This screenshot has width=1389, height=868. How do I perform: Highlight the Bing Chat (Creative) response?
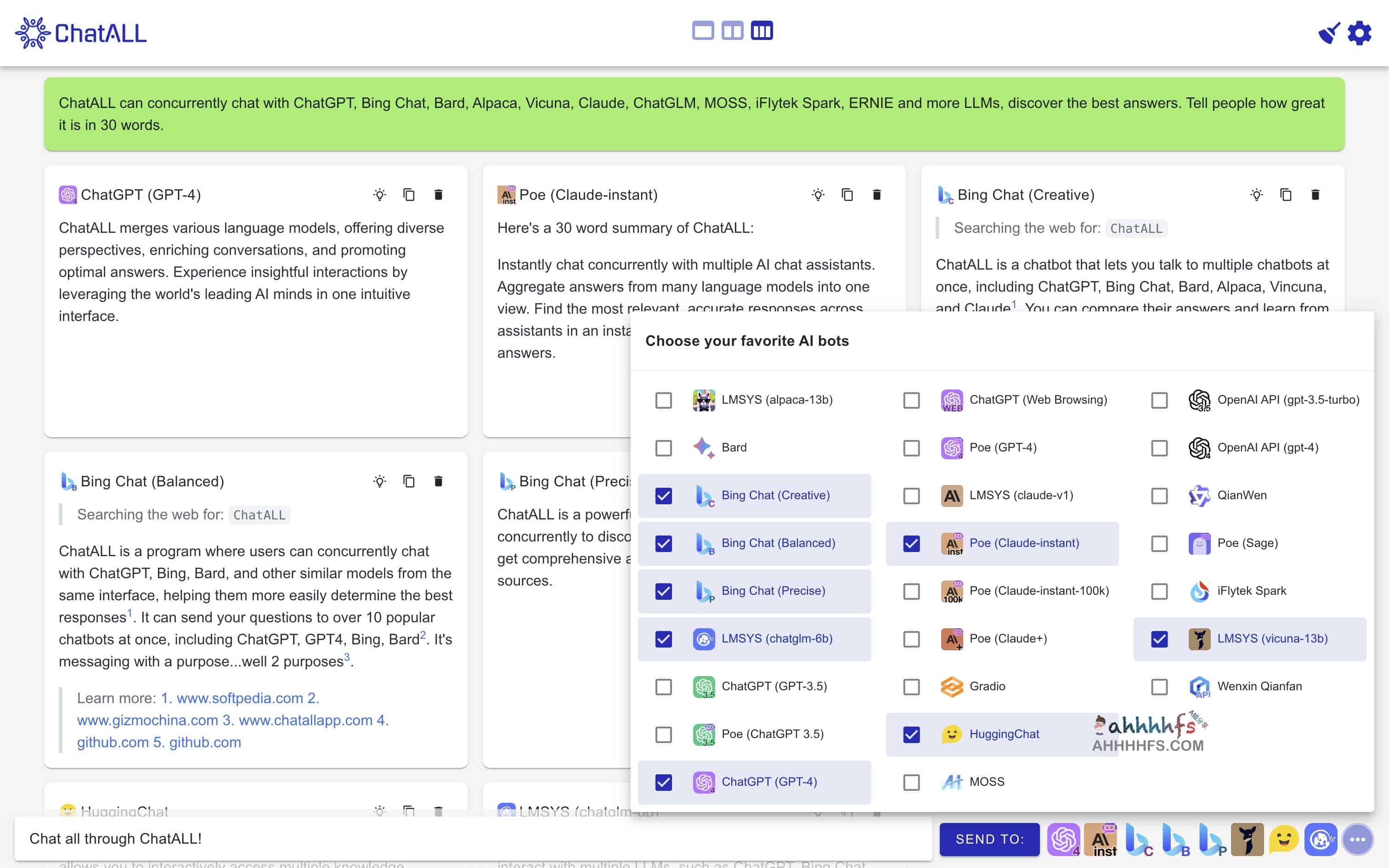tap(1256, 195)
